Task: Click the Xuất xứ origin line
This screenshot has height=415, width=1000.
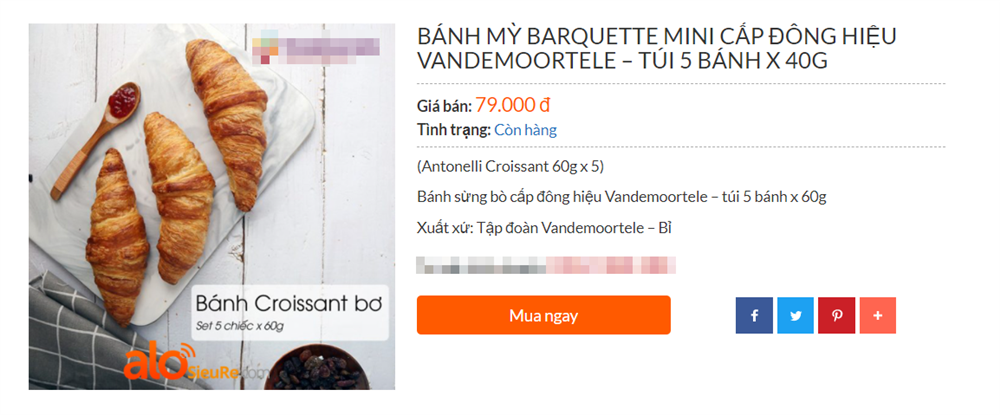Action: 544,228
